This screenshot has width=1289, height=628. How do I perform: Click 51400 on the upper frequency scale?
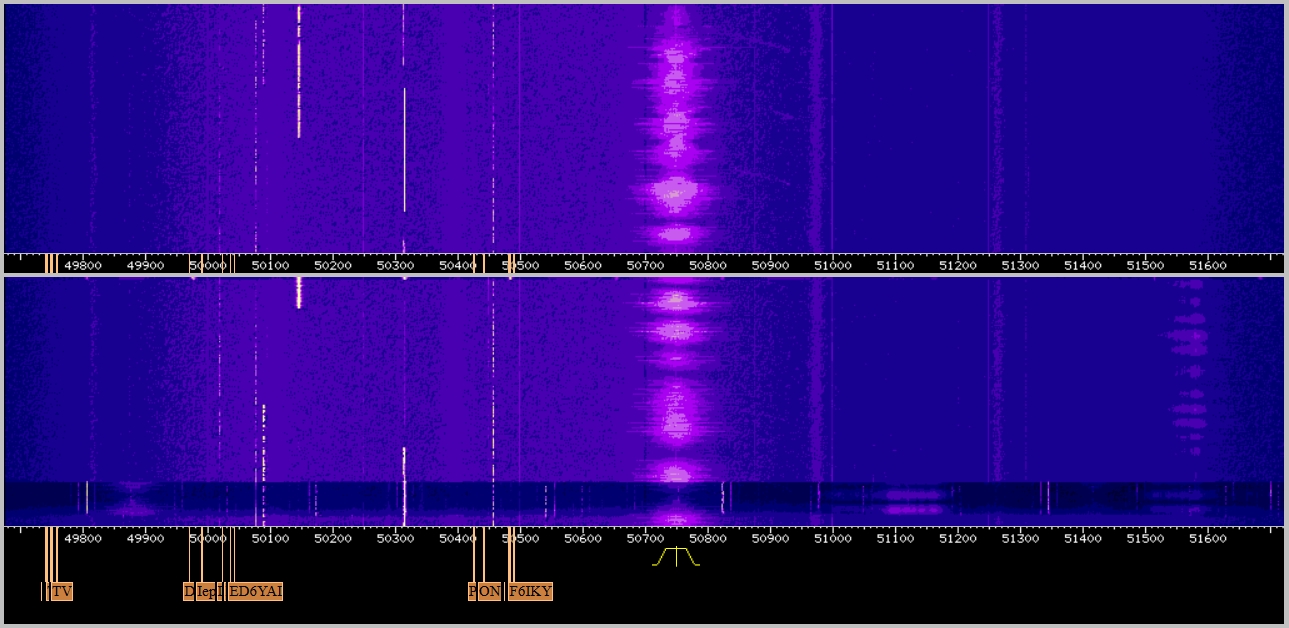(x=1083, y=265)
